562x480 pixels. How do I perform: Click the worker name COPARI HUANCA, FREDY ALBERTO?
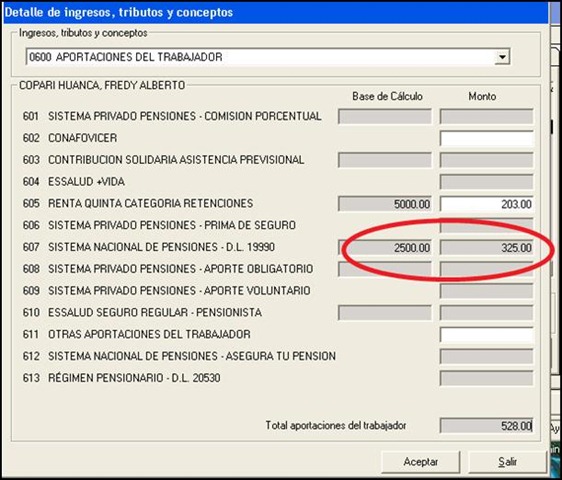click(x=102, y=85)
